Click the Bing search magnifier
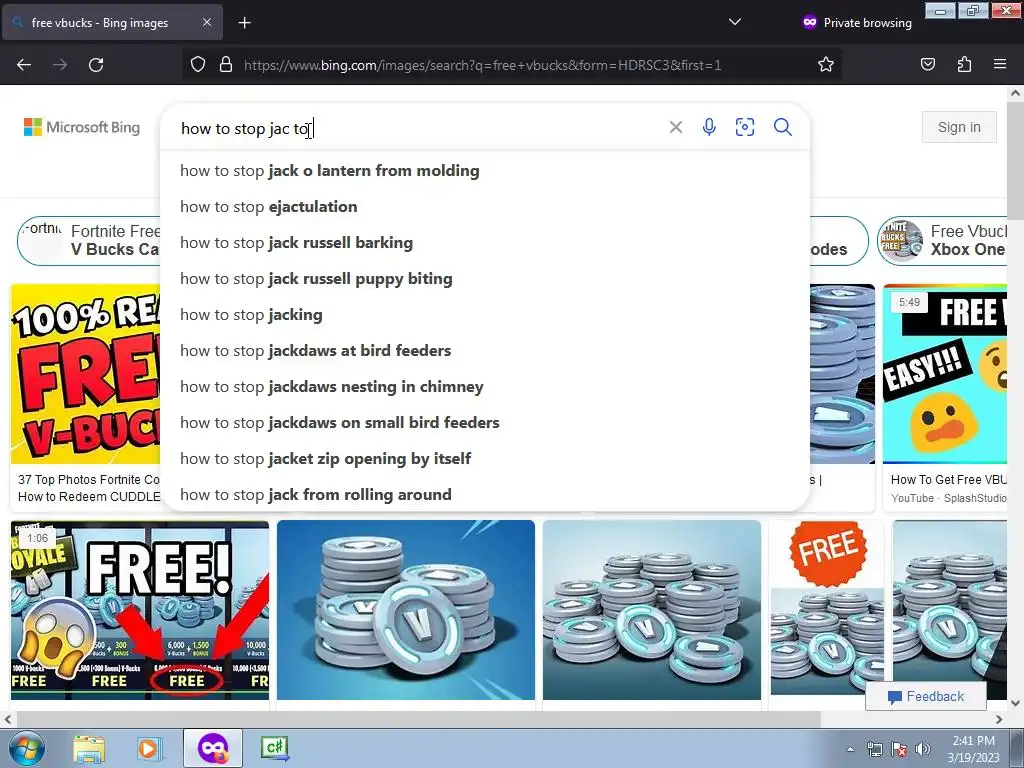This screenshot has height=768, width=1024. (x=783, y=127)
